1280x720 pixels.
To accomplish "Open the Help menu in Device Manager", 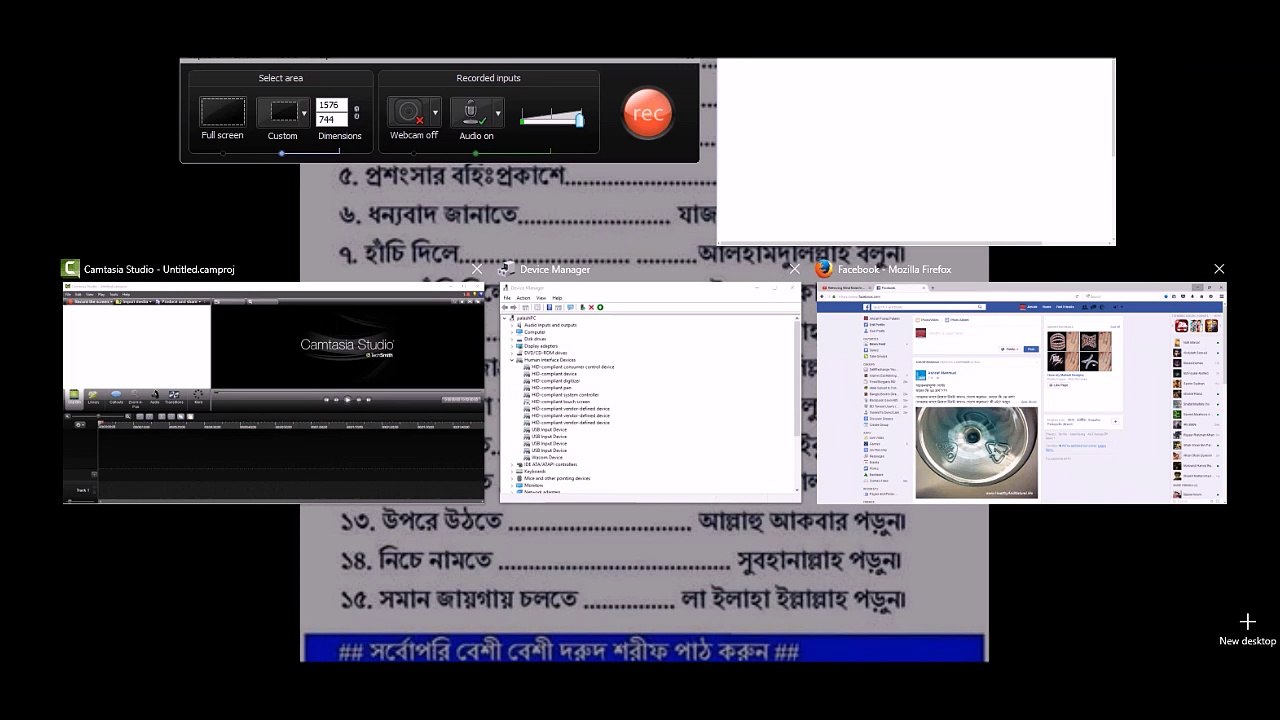I will [557, 298].
